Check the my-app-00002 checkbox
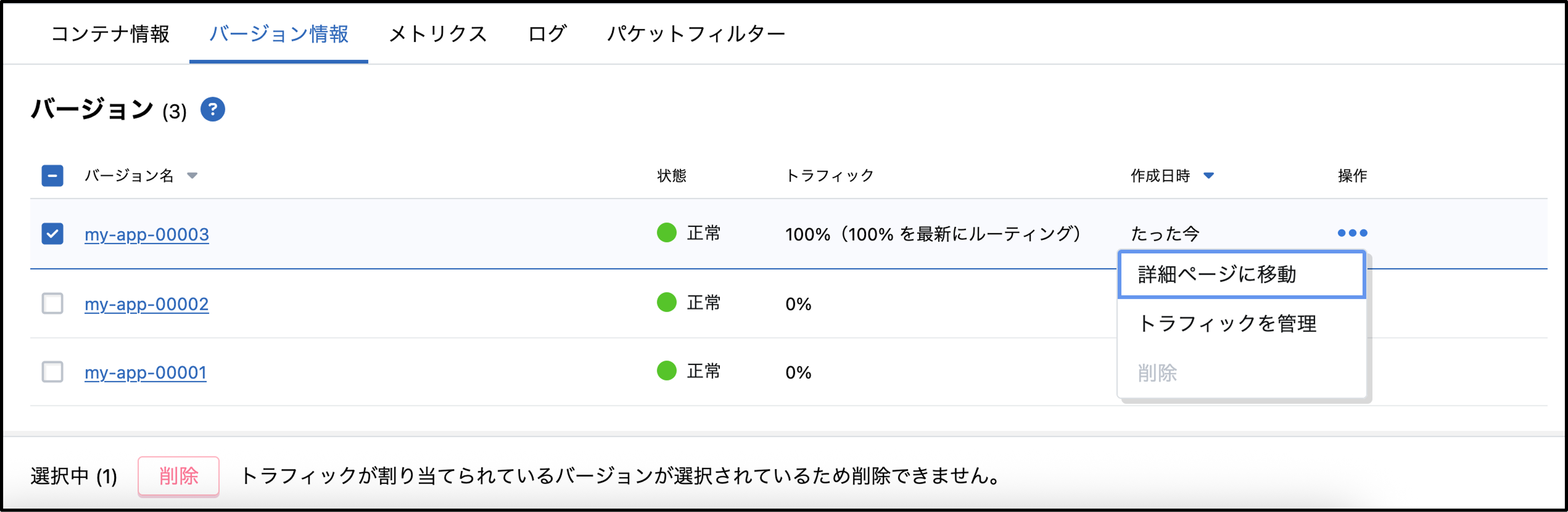Image resolution: width=1568 pixels, height=512 pixels. pos(52,303)
